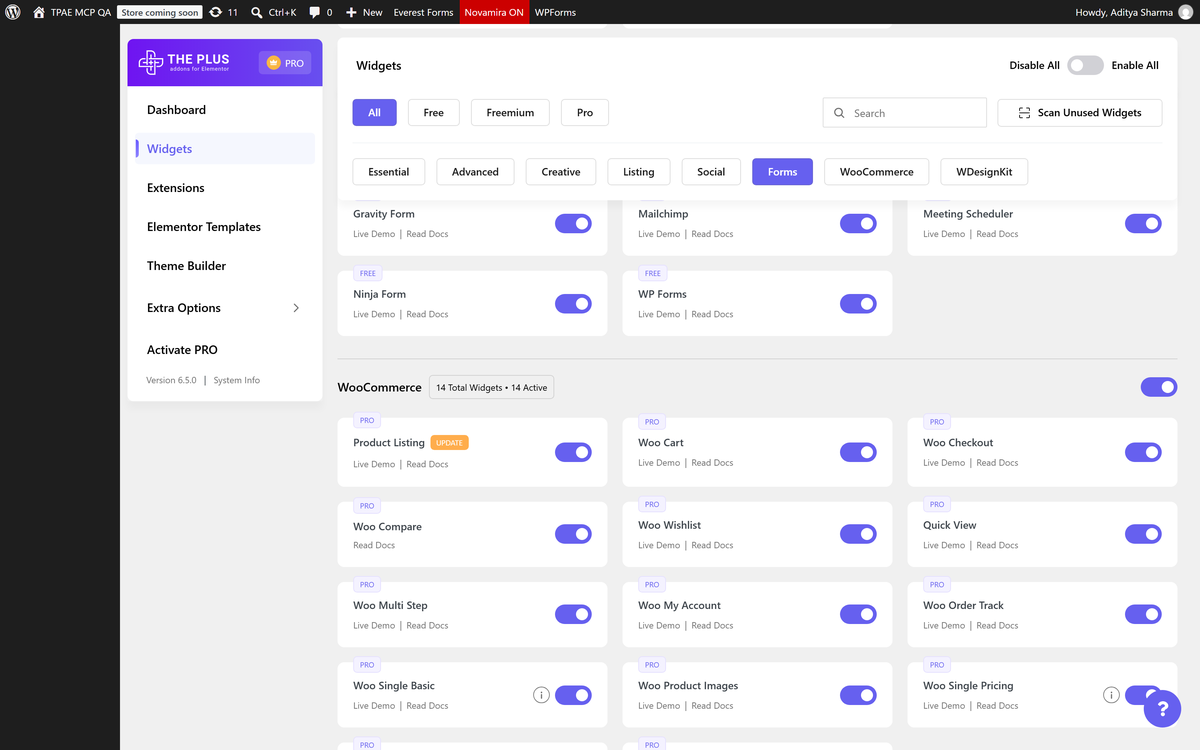Toggle the Gravity Form widget switch

click(573, 223)
